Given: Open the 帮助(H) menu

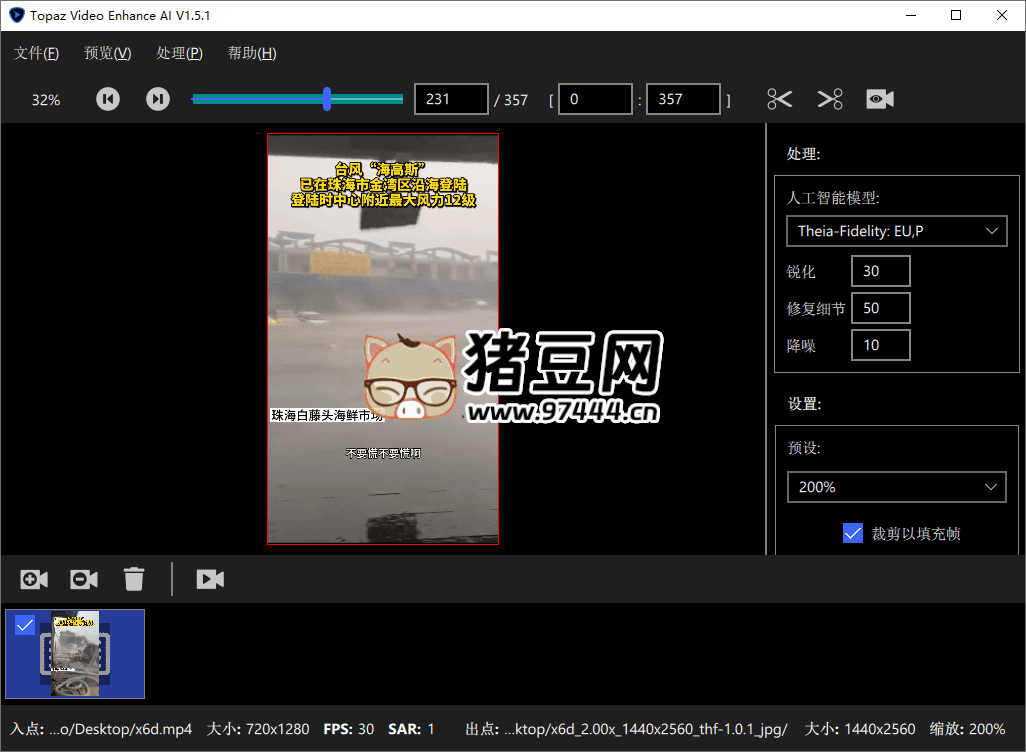Looking at the screenshot, I should (x=252, y=53).
